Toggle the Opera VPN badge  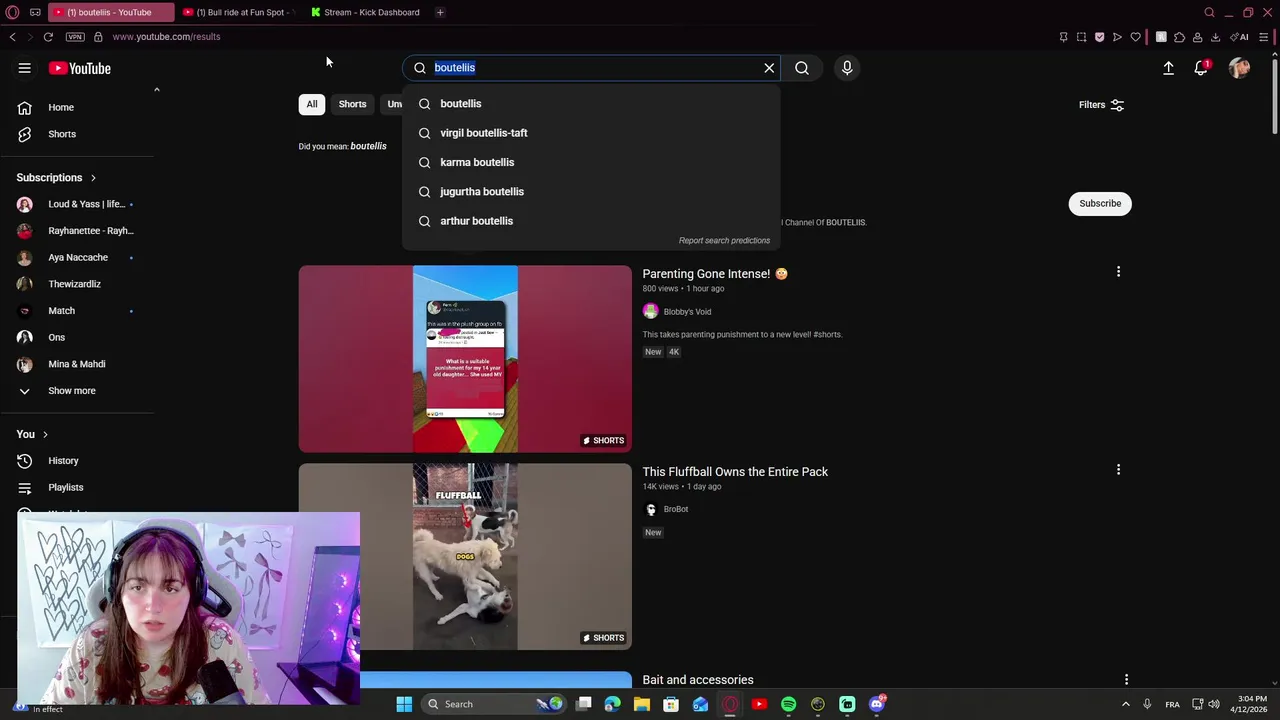click(75, 37)
